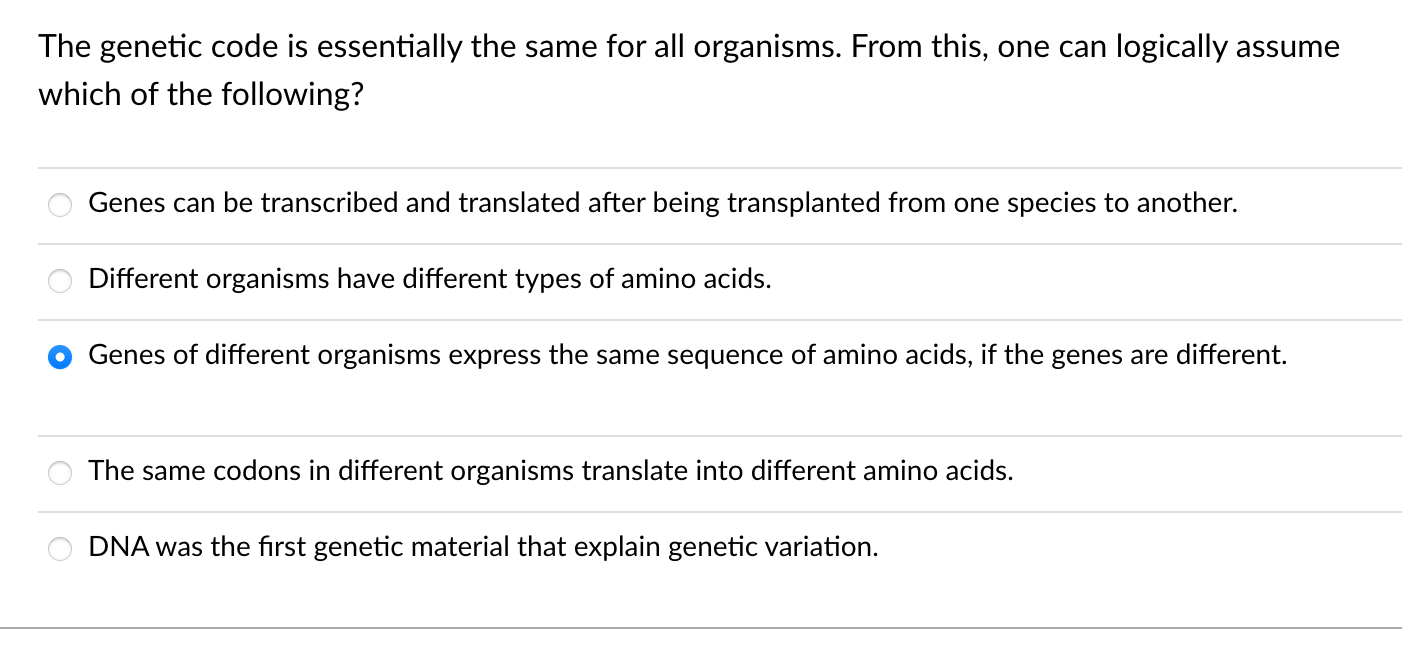Select radio button for 'Genes can be transcribed'
Viewport: 1402px width, 670px height.
(x=61, y=205)
